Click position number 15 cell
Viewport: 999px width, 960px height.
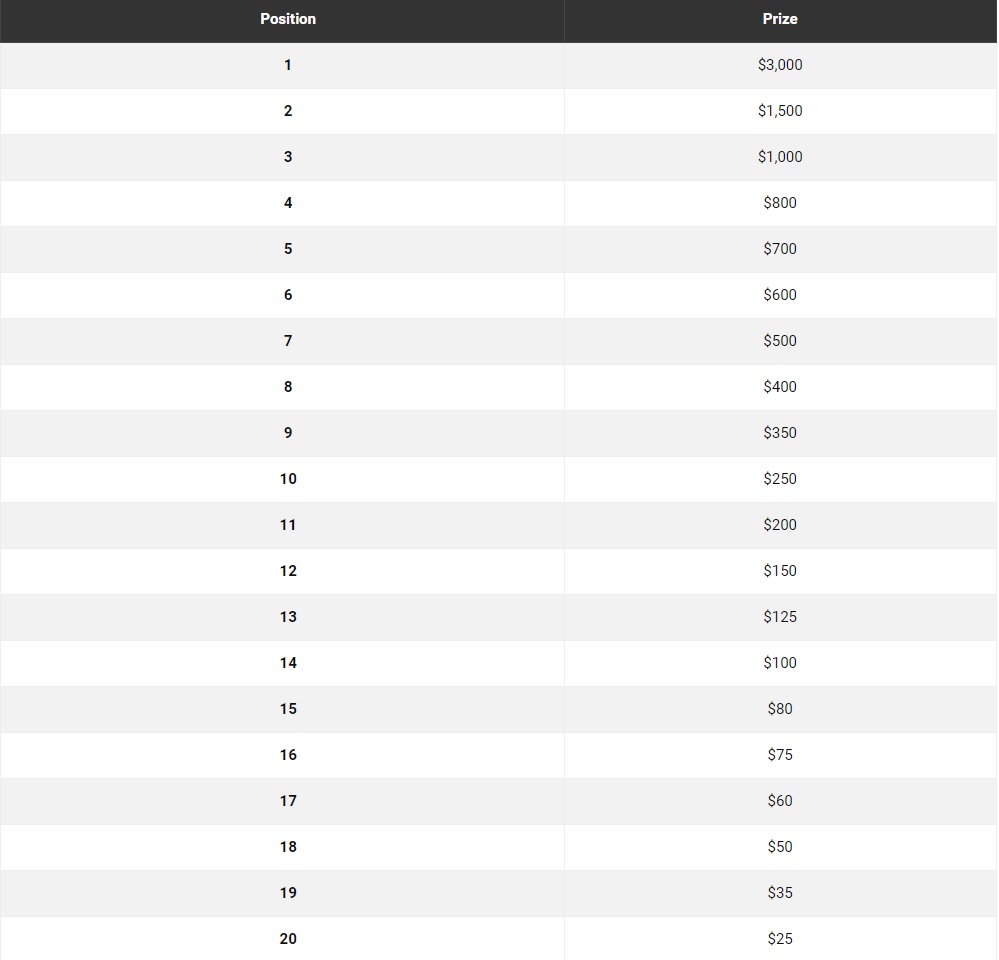click(x=288, y=709)
